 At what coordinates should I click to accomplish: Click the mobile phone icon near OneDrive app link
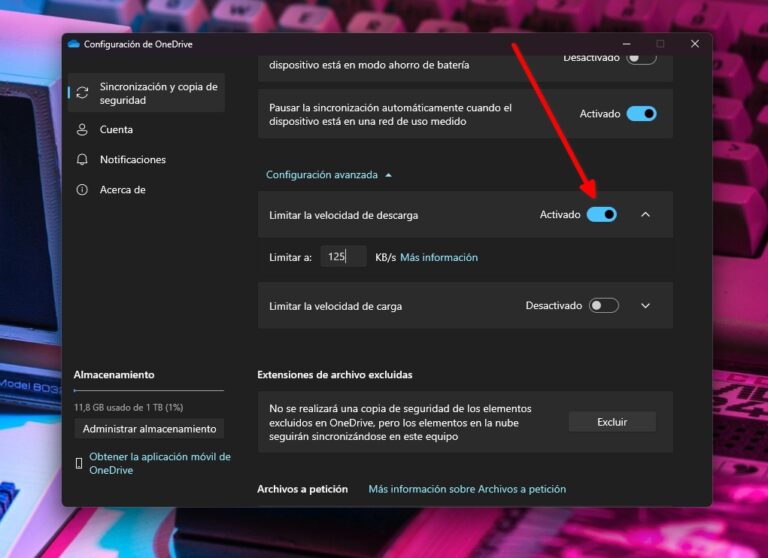pos(79,463)
